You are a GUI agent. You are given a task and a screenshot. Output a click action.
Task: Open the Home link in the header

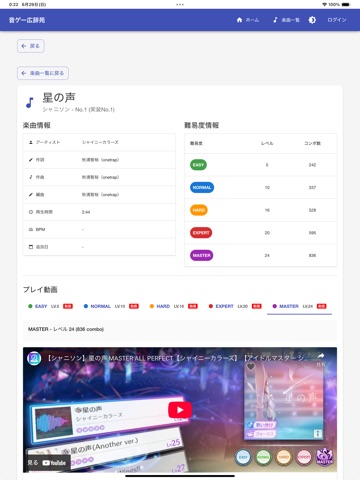coord(248,20)
